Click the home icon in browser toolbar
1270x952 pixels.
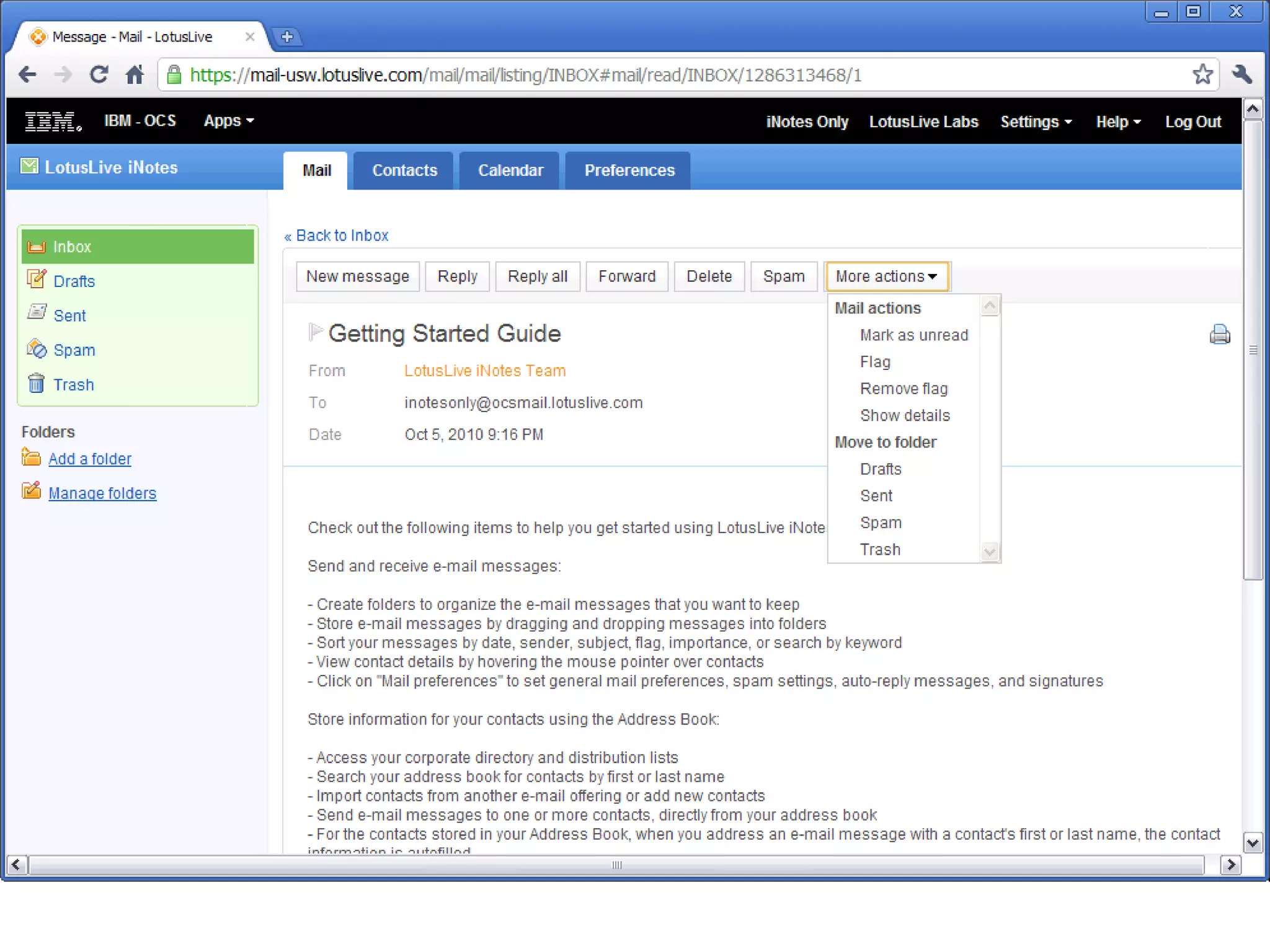click(x=135, y=75)
